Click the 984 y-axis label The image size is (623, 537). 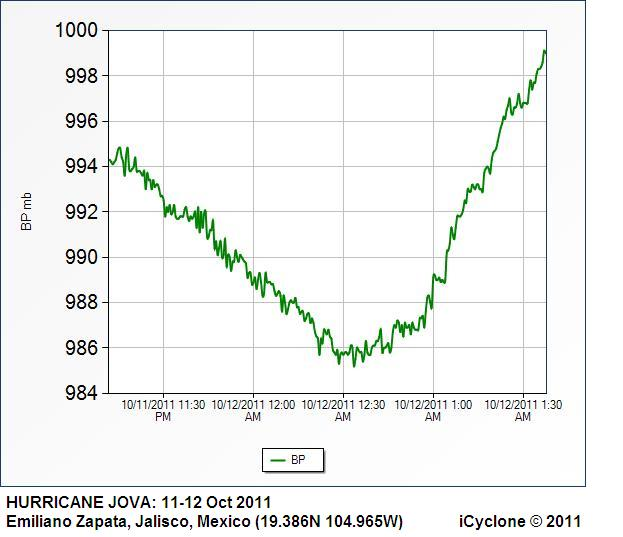click(81, 393)
